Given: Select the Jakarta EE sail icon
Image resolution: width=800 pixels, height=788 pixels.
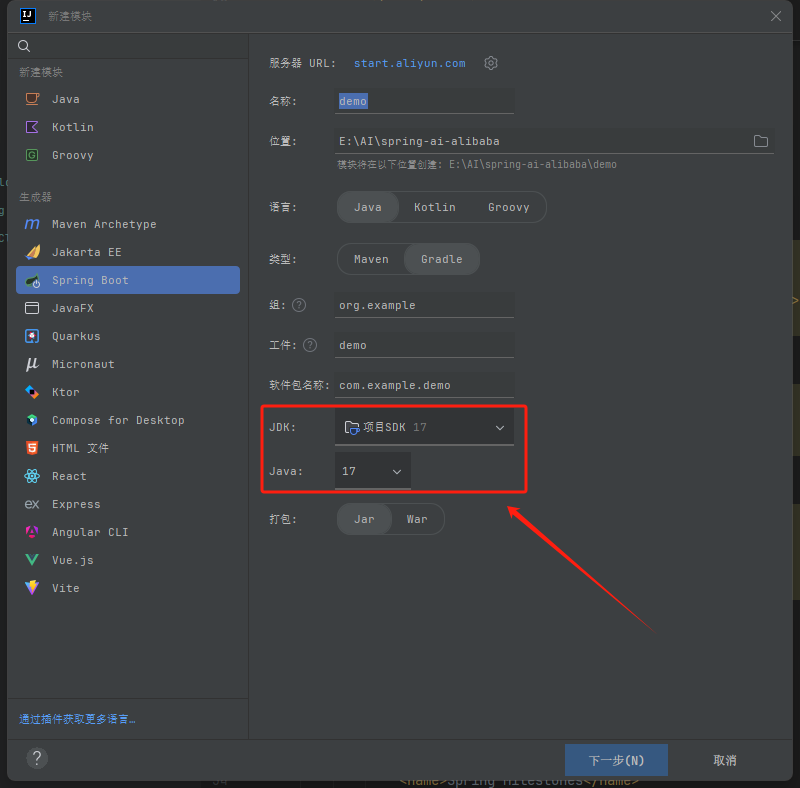Looking at the screenshot, I should (x=32, y=252).
